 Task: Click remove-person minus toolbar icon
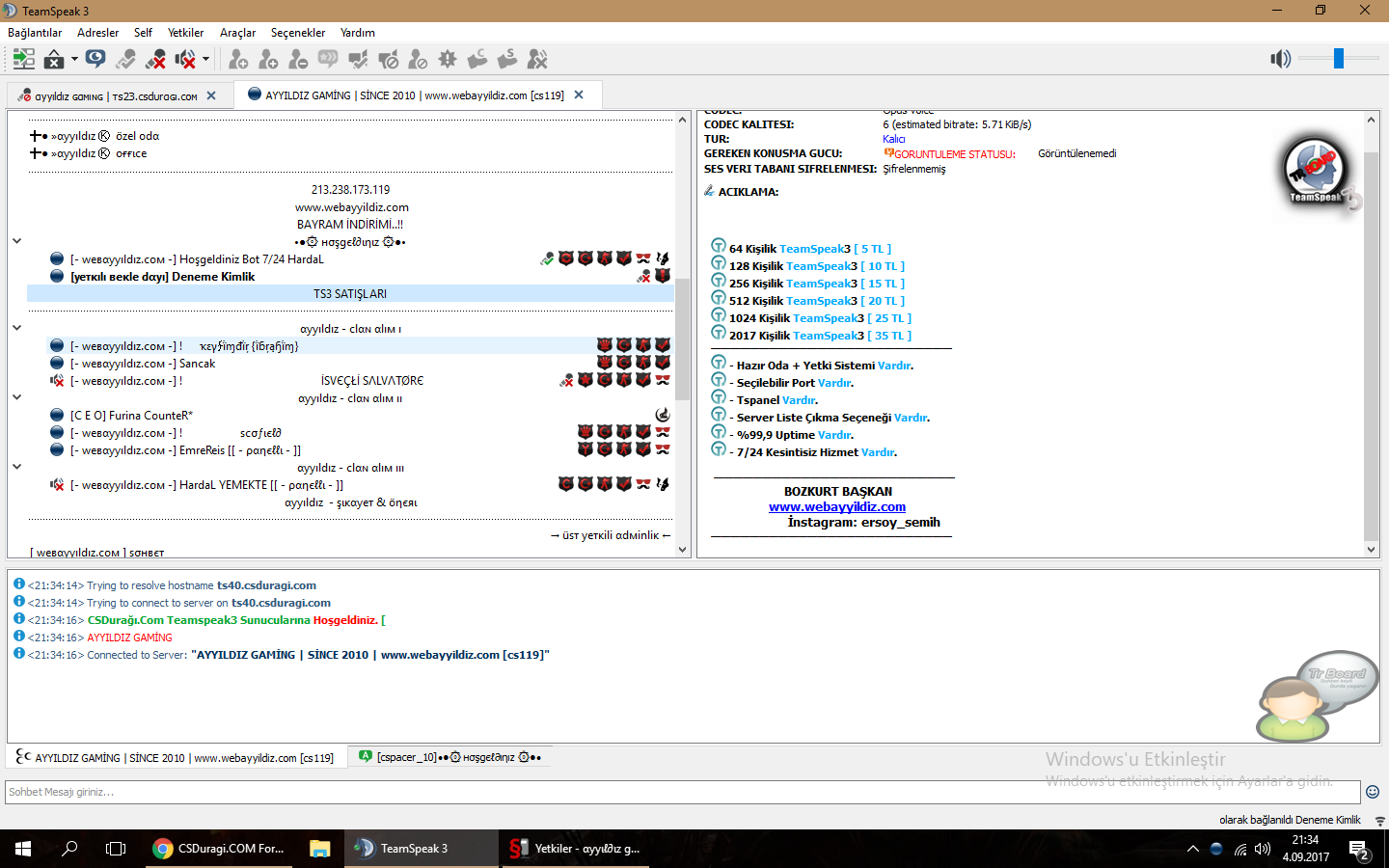point(298,60)
